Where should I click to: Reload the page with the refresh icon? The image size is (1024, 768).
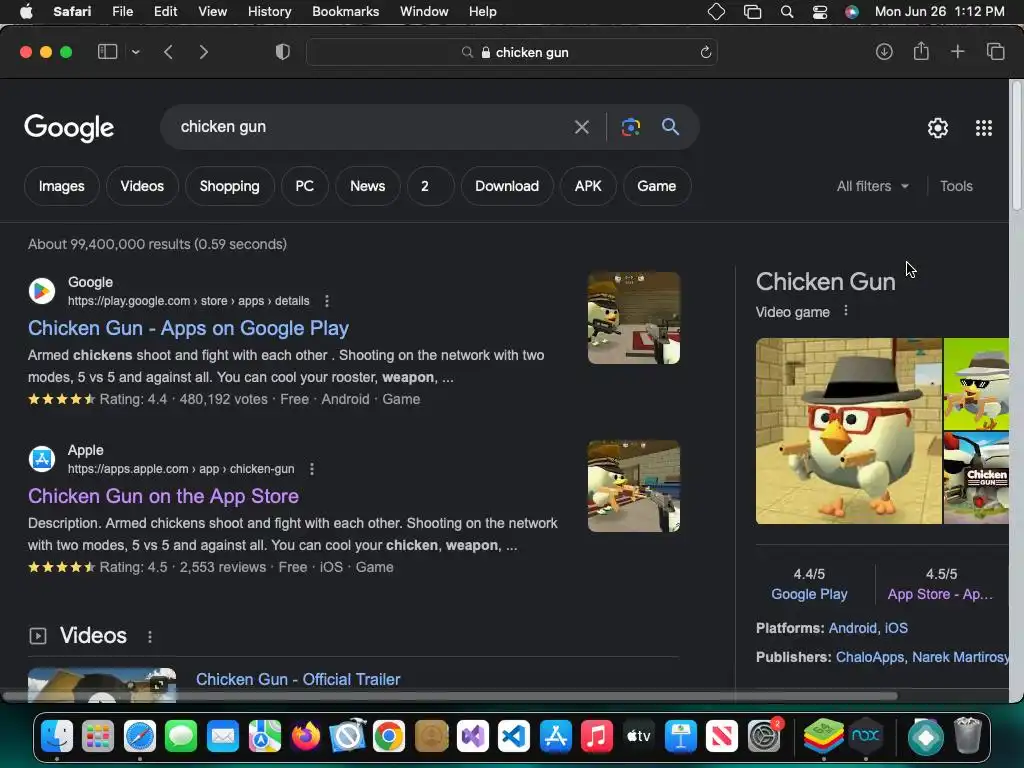click(705, 52)
